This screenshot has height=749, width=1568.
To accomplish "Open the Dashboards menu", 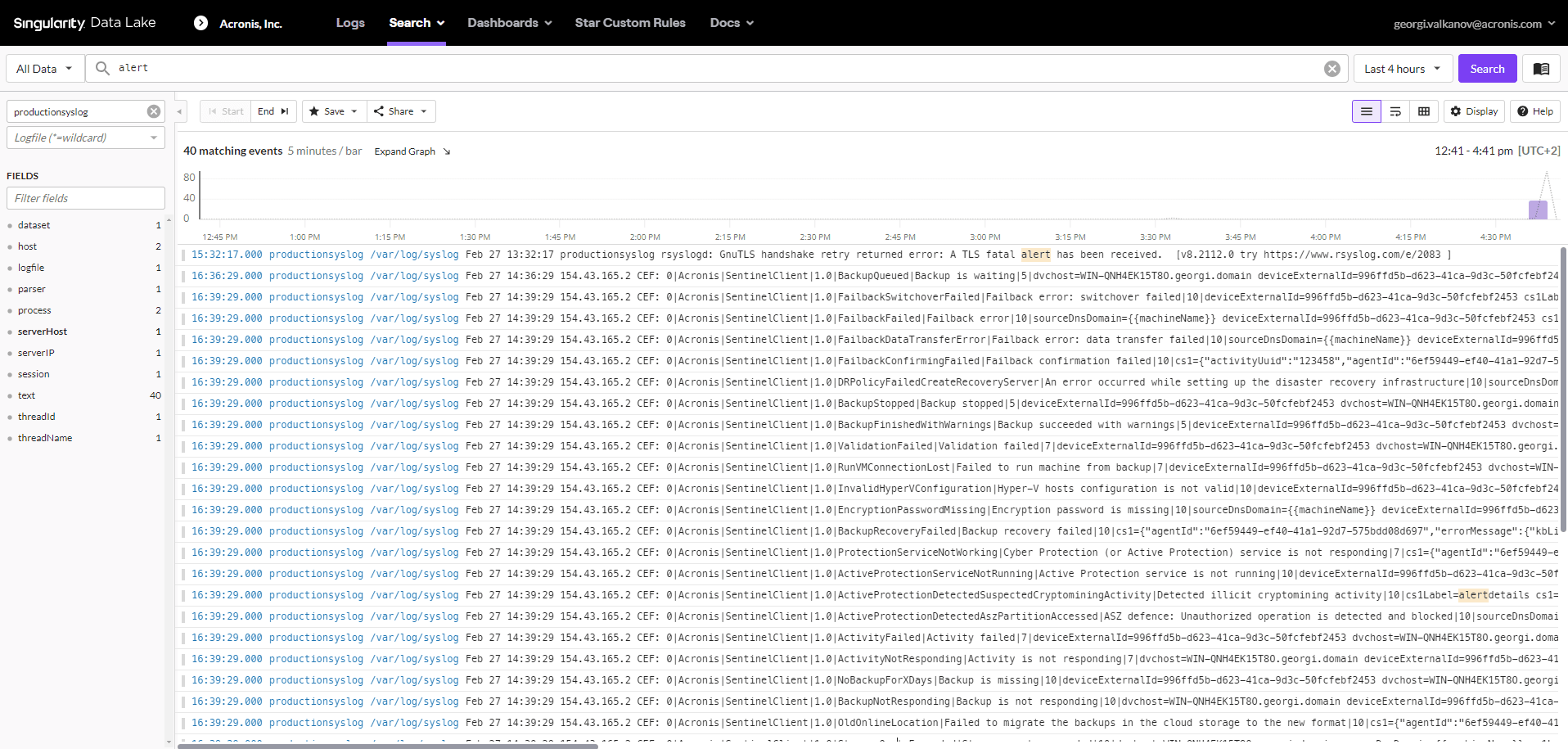I will 509,23.
